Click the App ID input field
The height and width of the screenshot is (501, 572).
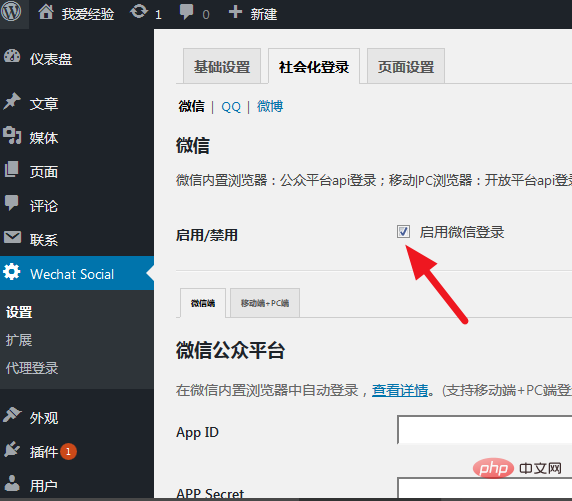pyautogui.click(x=484, y=429)
